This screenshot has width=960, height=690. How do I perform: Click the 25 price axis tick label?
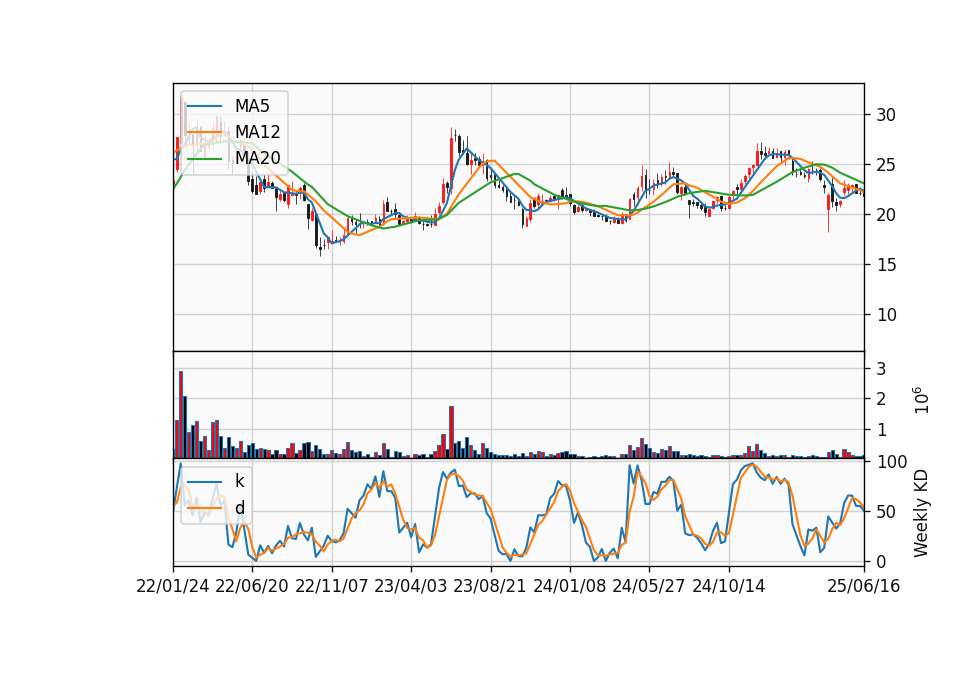(x=886, y=165)
